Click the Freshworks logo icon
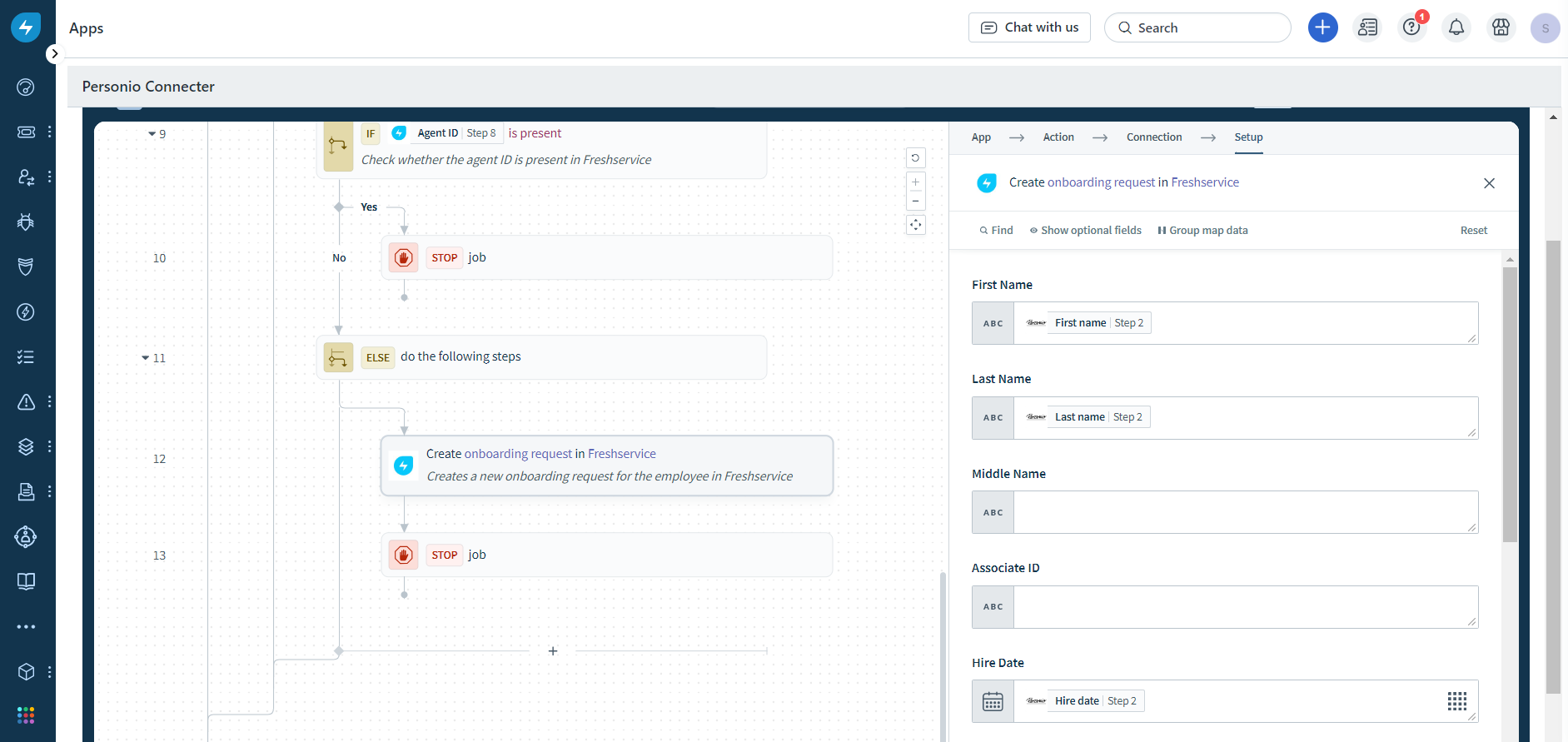The height and width of the screenshot is (742, 1568). 26,27
